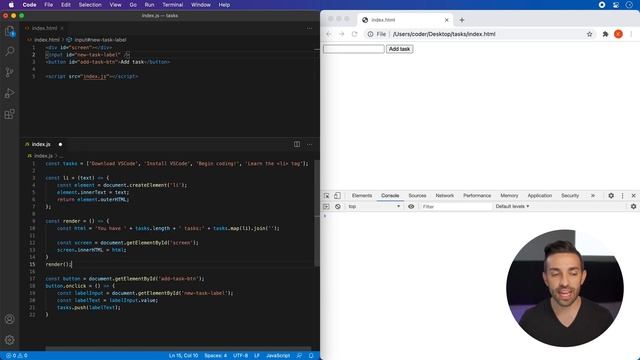Switch to the Performance tab in DevTools

(x=477, y=196)
